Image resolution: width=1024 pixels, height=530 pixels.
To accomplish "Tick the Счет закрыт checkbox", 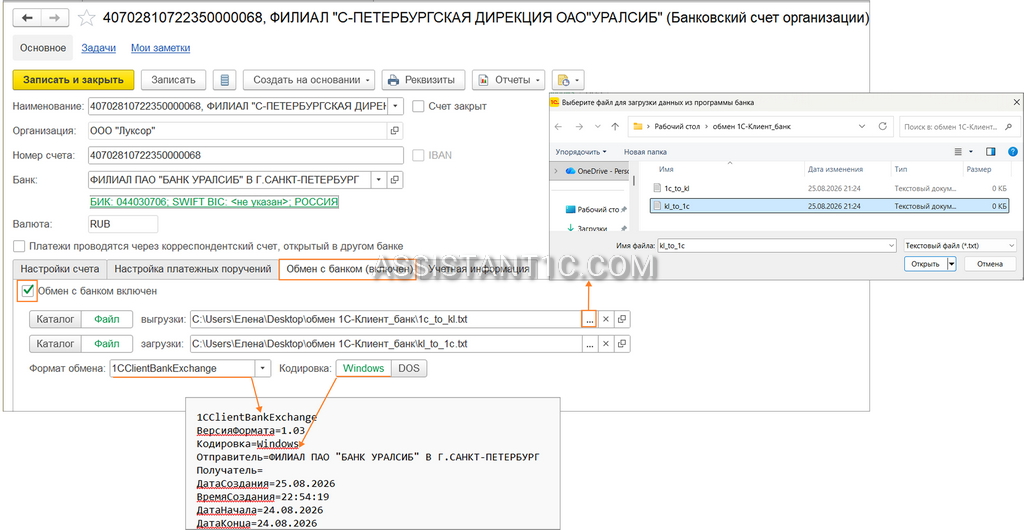I will point(419,106).
